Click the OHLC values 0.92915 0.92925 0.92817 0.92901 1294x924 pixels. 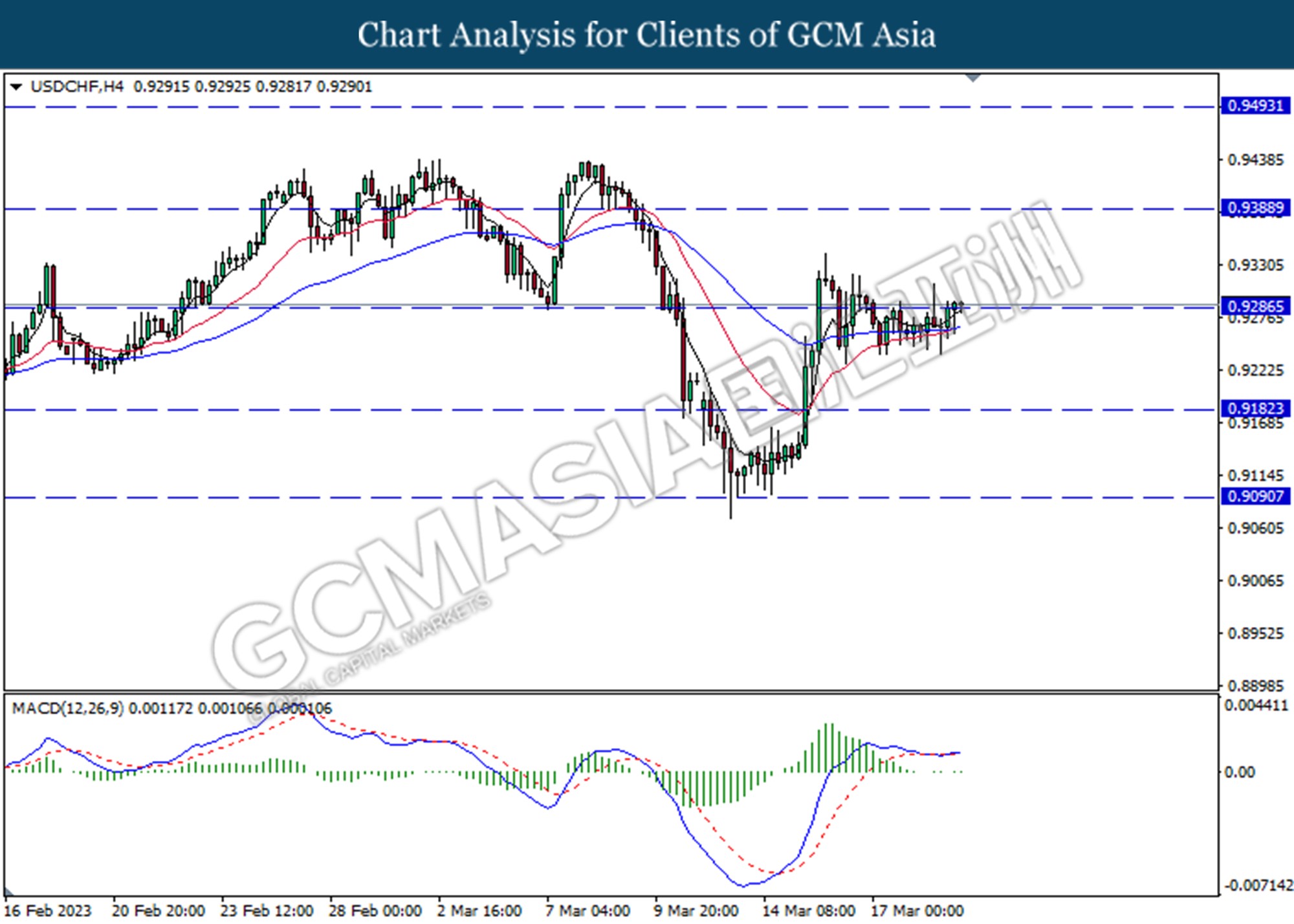253,87
